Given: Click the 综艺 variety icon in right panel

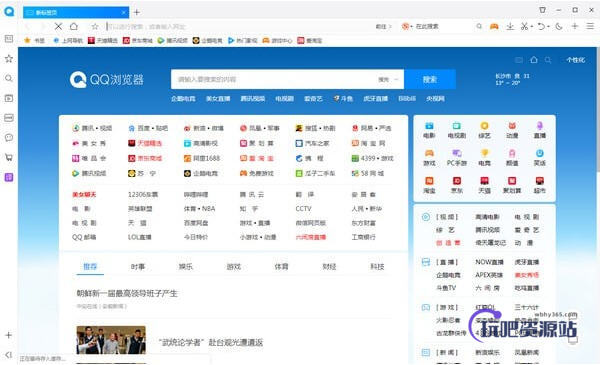Looking at the screenshot, I should 484,126.
